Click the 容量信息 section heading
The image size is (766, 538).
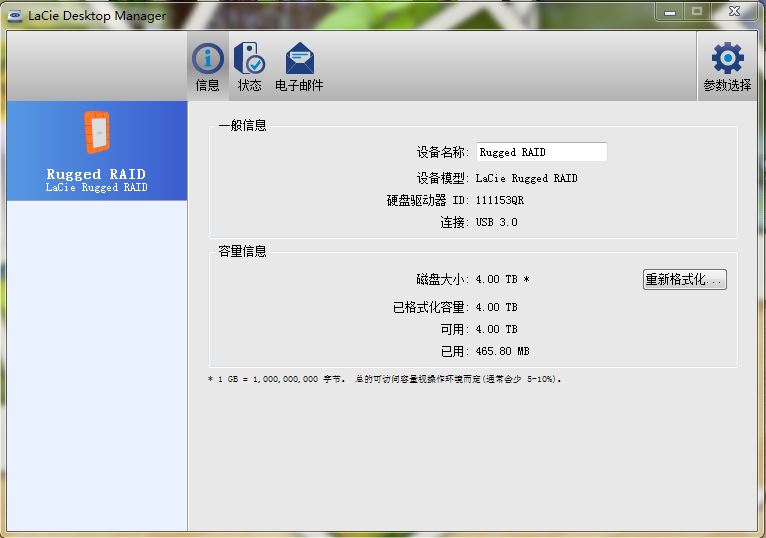pyautogui.click(x=242, y=251)
